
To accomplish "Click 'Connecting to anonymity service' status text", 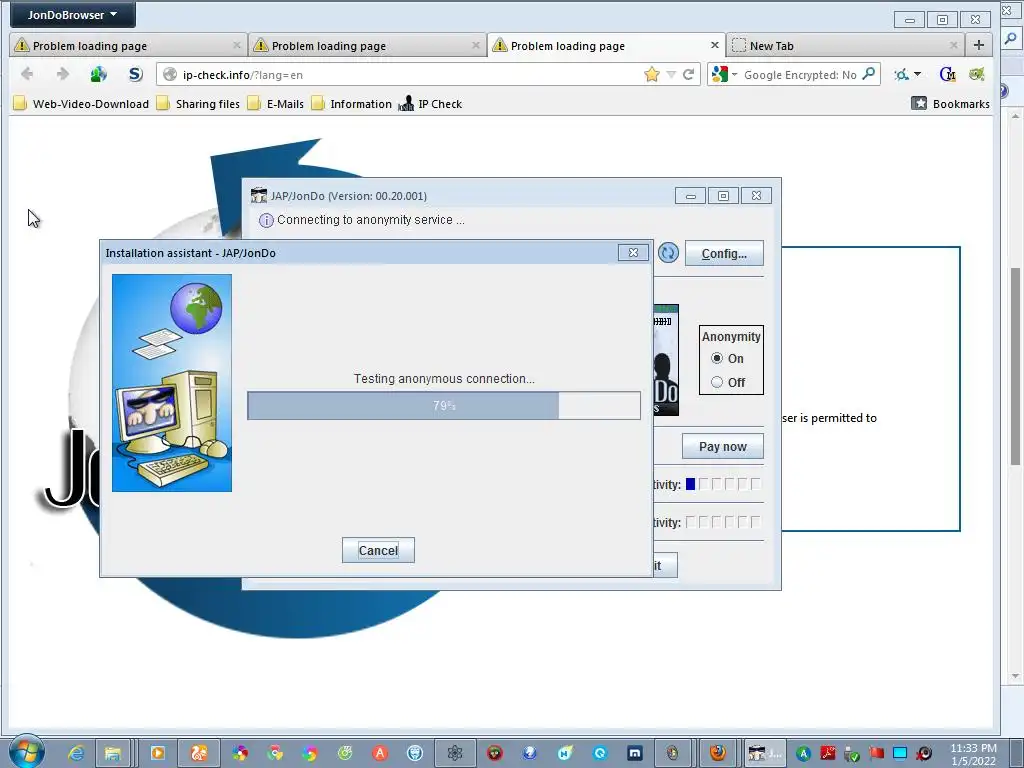I will click(371, 220).
